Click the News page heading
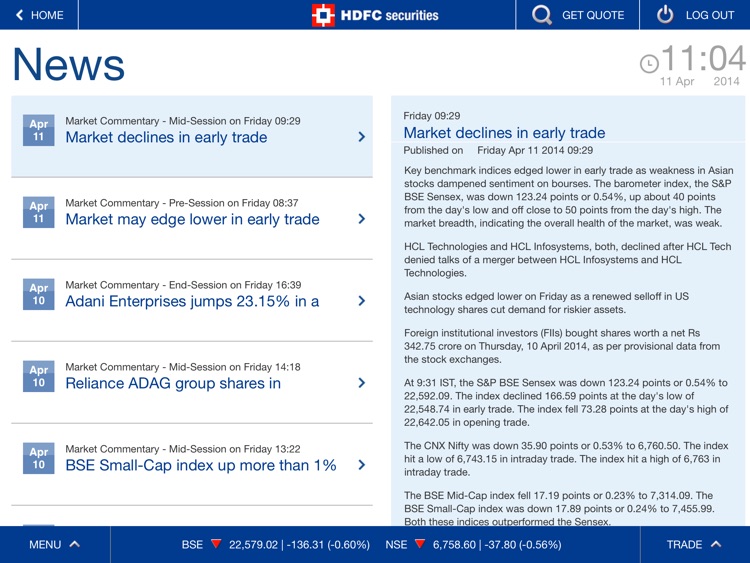The height and width of the screenshot is (563, 750). 68,64
